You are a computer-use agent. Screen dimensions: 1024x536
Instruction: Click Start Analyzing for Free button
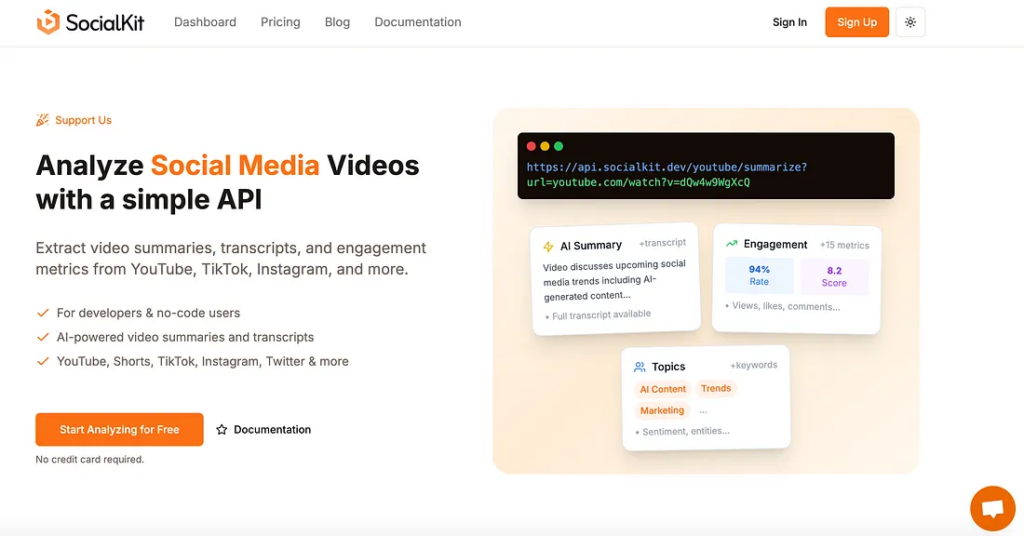coord(120,430)
